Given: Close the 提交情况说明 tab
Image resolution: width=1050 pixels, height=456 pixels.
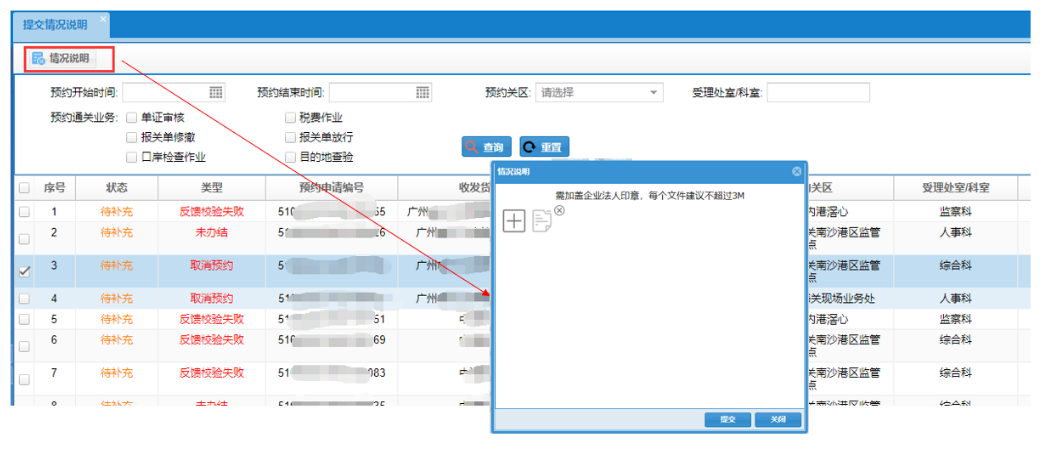Looking at the screenshot, I should [103, 19].
